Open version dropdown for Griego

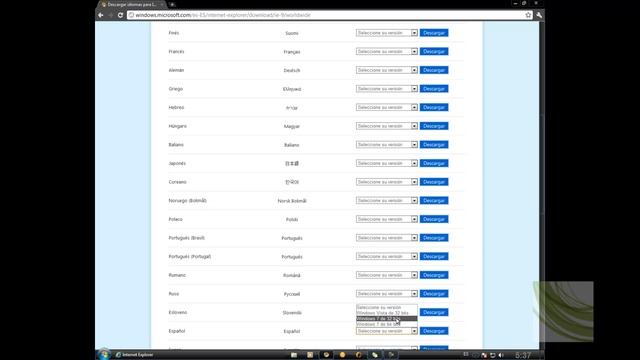(x=387, y=89)
